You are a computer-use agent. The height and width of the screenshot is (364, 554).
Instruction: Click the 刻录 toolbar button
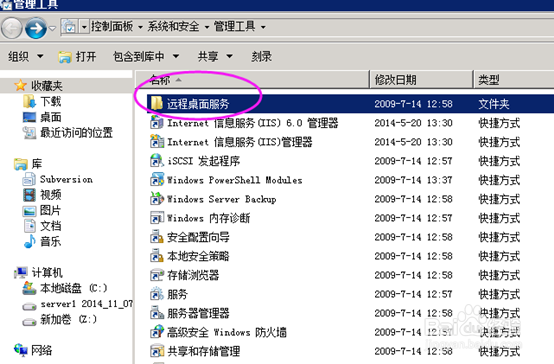pos(261,56)
